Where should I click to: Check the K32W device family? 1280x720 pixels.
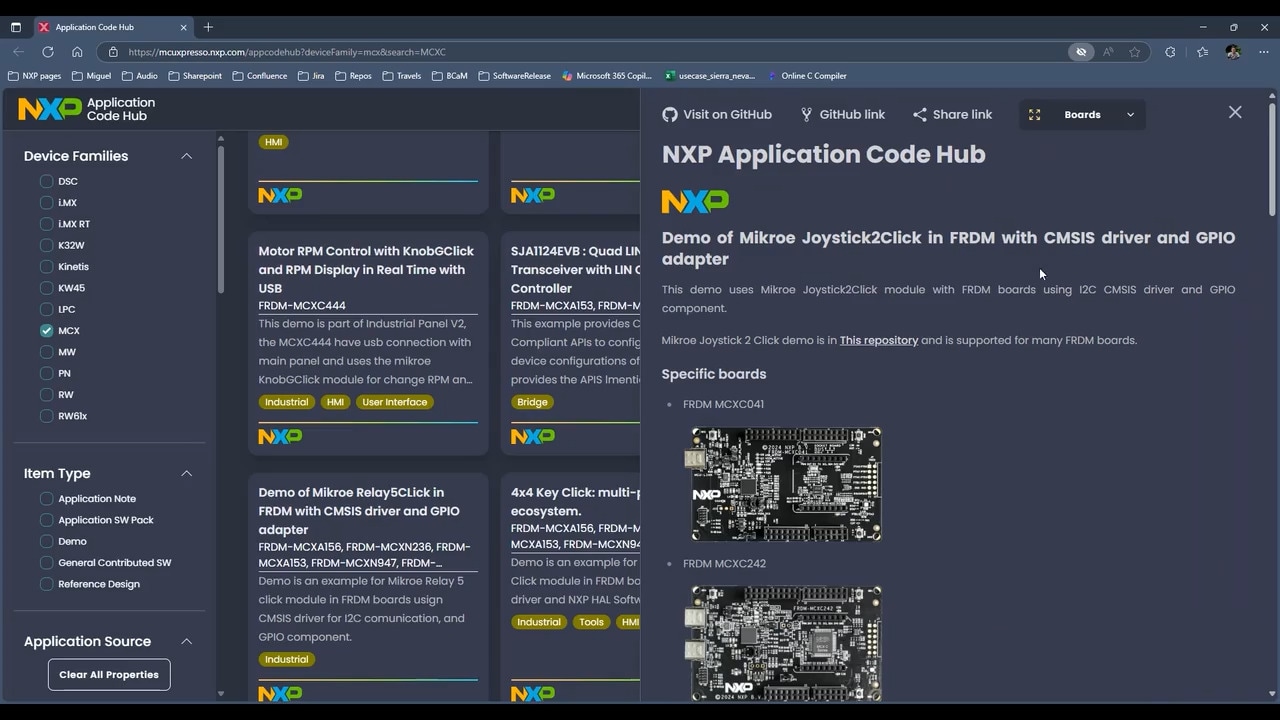(x=46, y=245)
